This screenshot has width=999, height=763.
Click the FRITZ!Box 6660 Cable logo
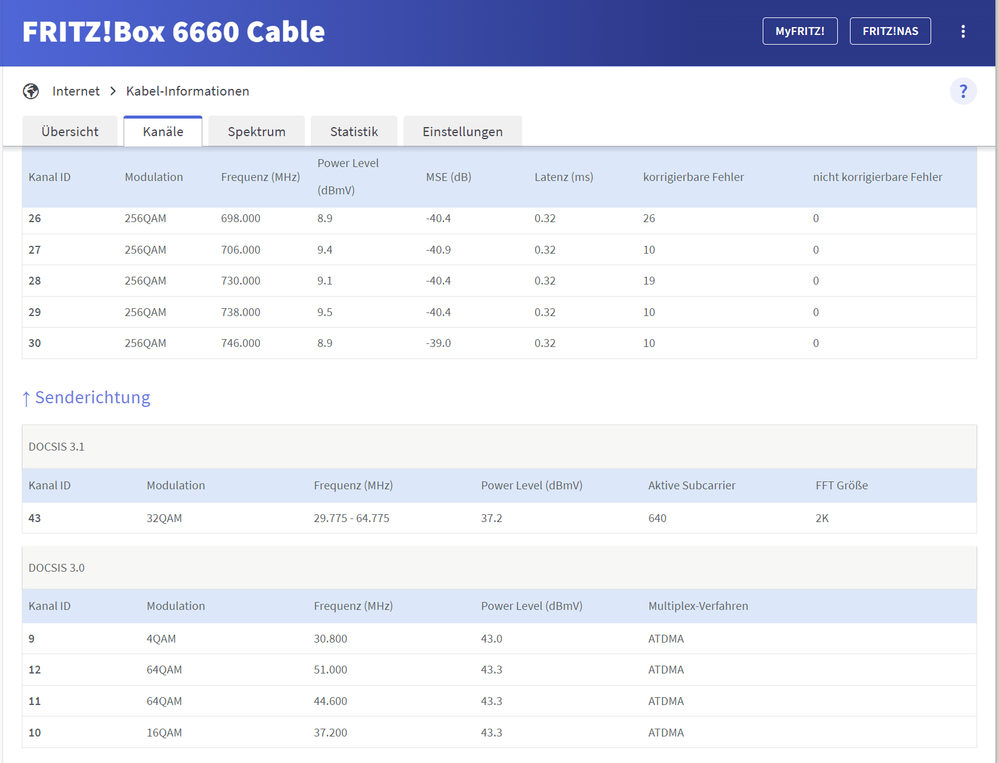point(174,32)
